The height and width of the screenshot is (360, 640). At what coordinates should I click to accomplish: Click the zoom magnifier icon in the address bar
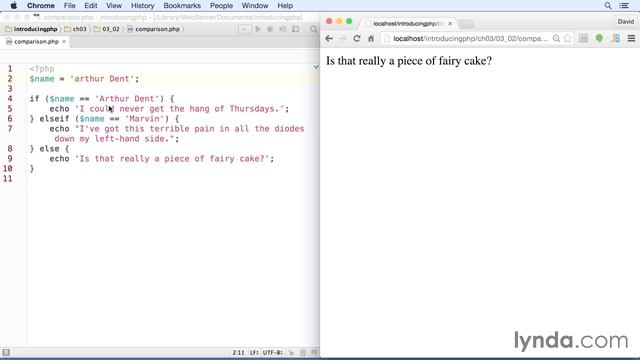pyautogui.click(x=556, y=38)
